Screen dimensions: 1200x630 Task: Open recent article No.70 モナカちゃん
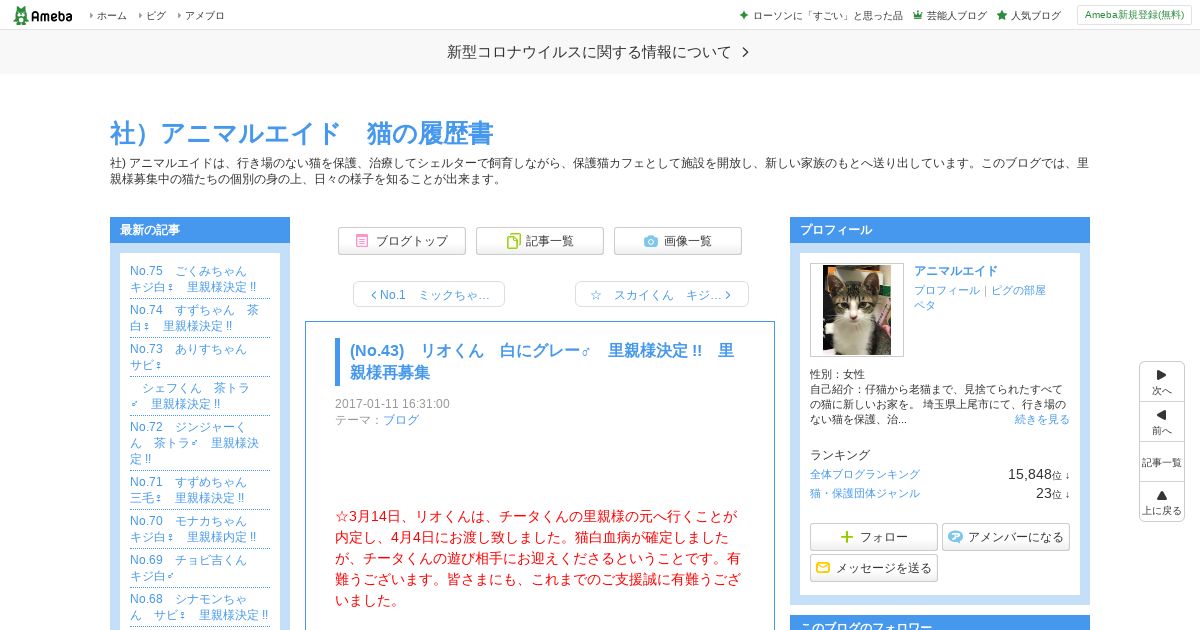point(193,529)
